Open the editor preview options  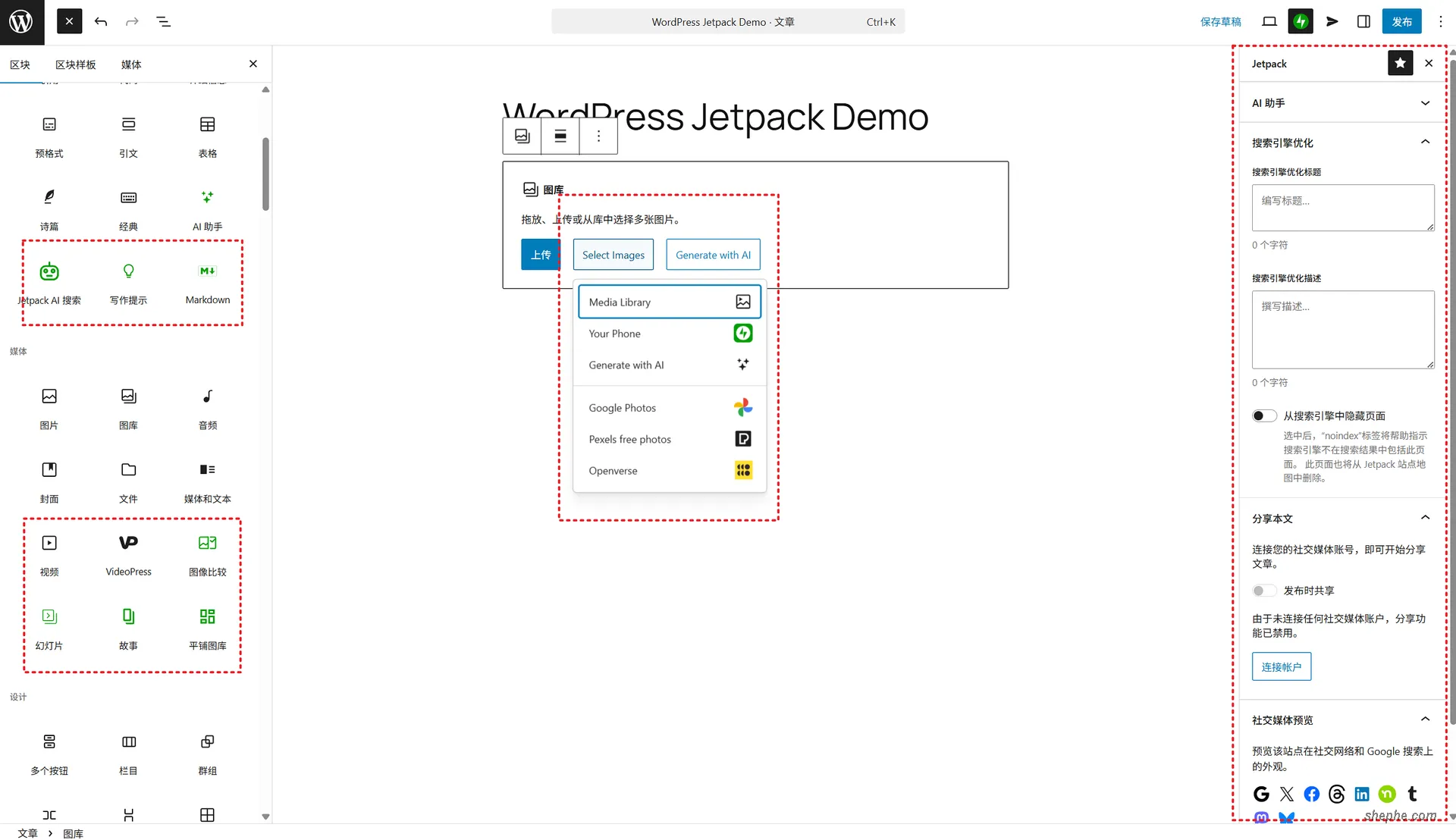pos(1269,21)
